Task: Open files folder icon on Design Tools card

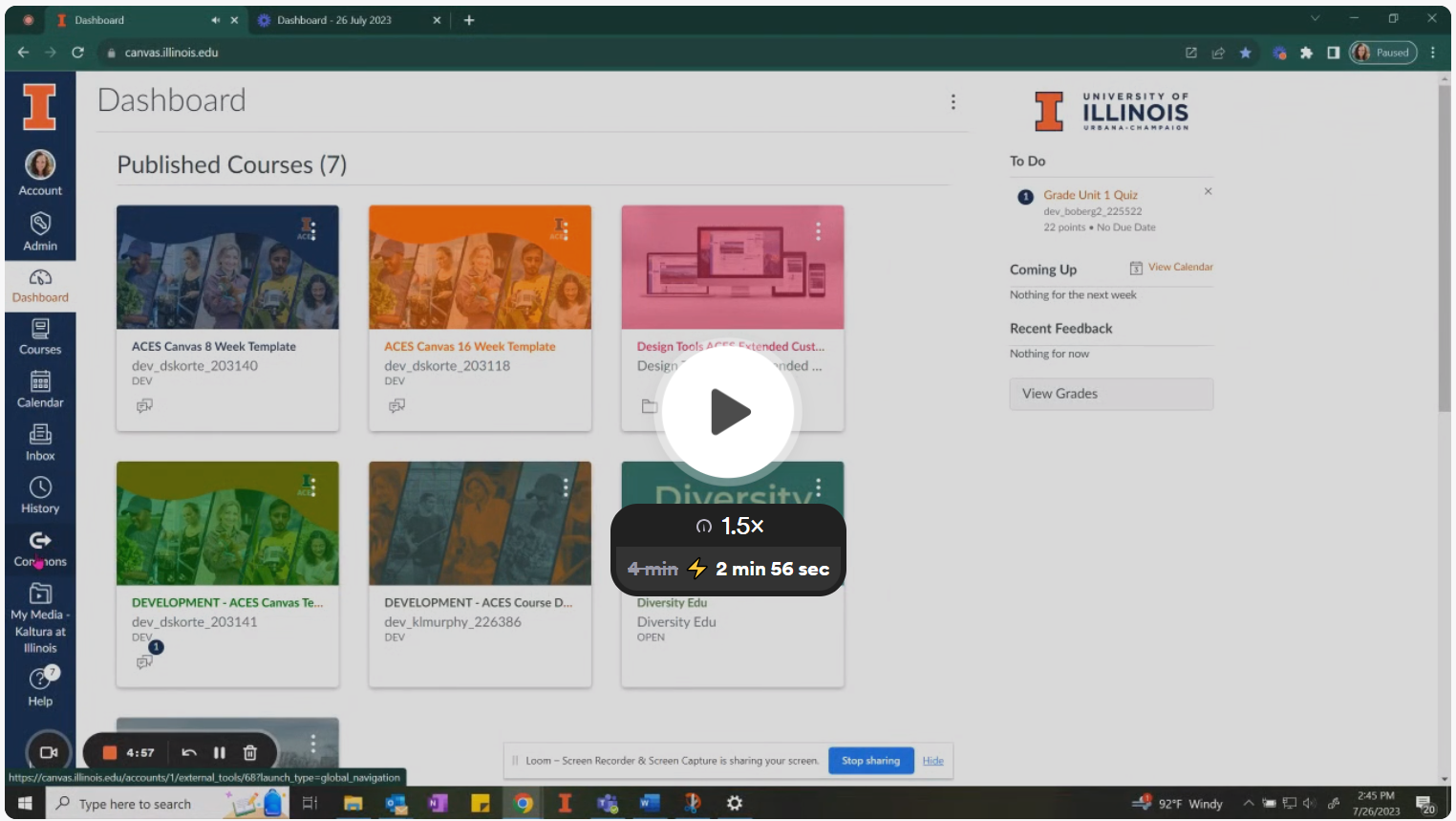Action: [650, 406]
